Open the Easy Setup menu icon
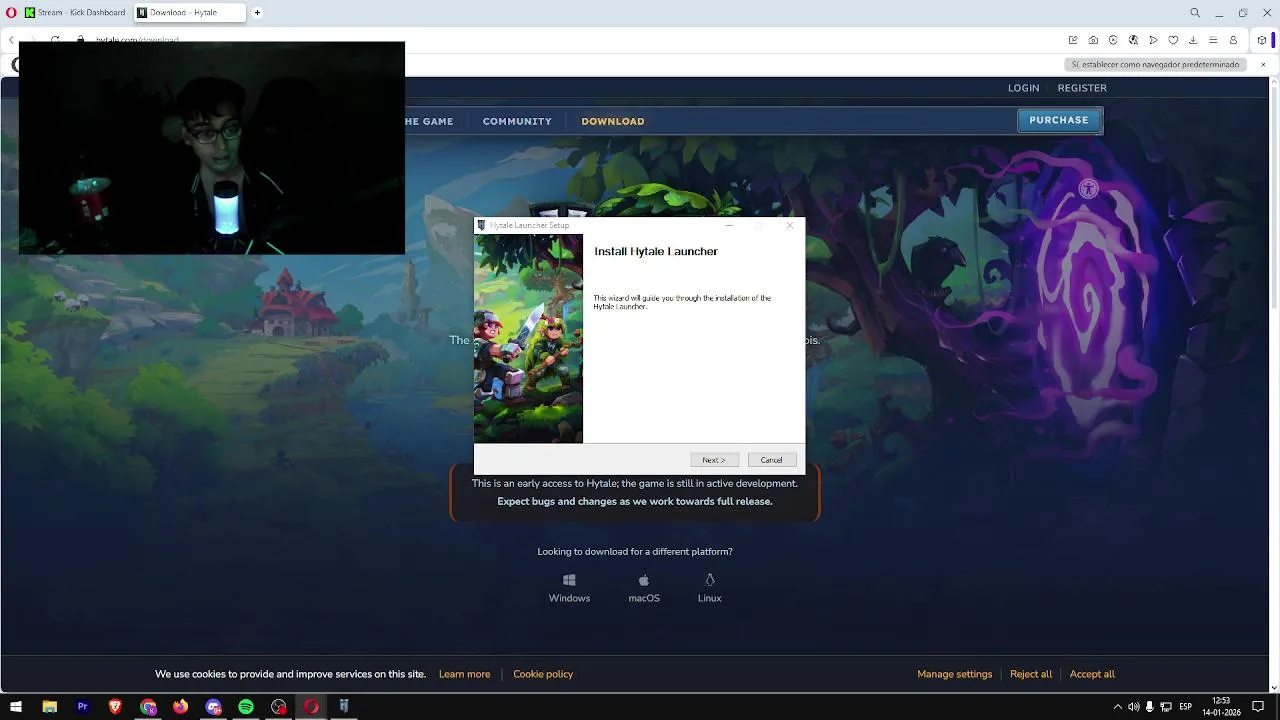Viewport: 1280px width, 720px height. 1213,40
